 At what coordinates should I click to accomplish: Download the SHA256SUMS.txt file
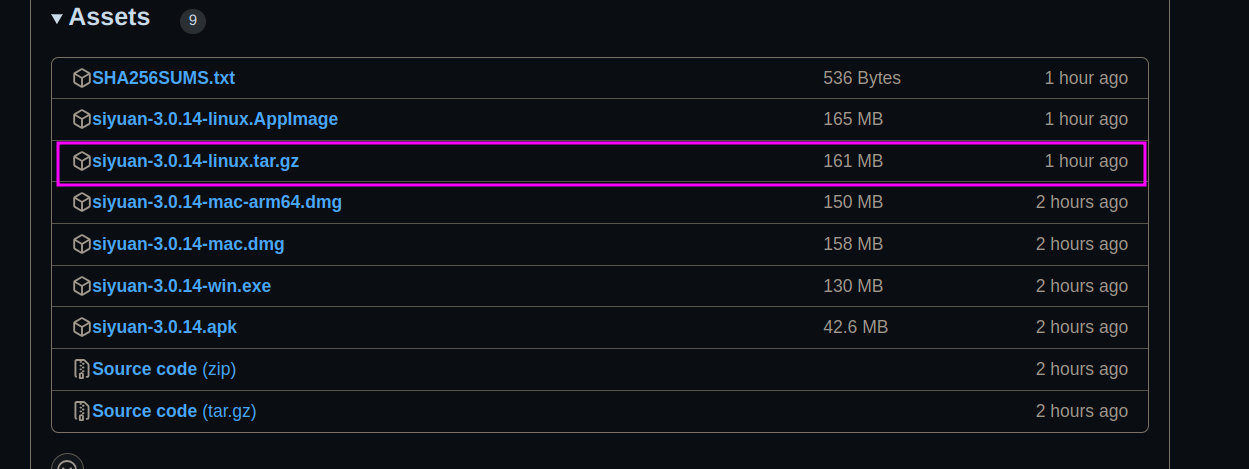(164, 78)
